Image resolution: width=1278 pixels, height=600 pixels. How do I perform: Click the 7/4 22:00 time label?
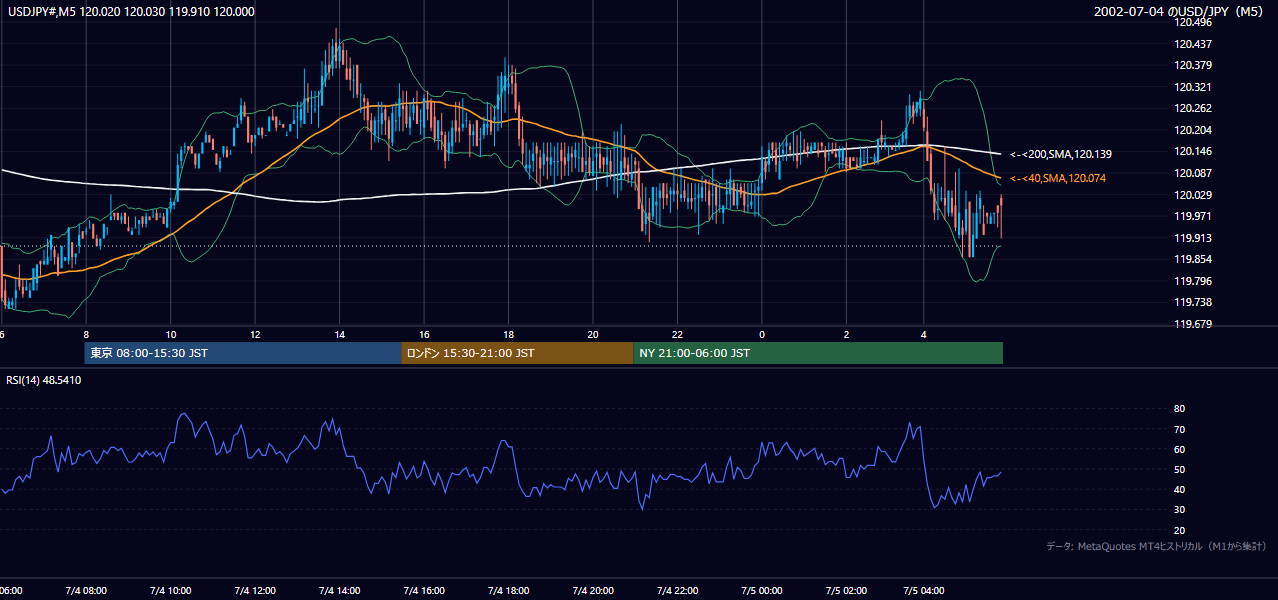(x=677, y=591)
